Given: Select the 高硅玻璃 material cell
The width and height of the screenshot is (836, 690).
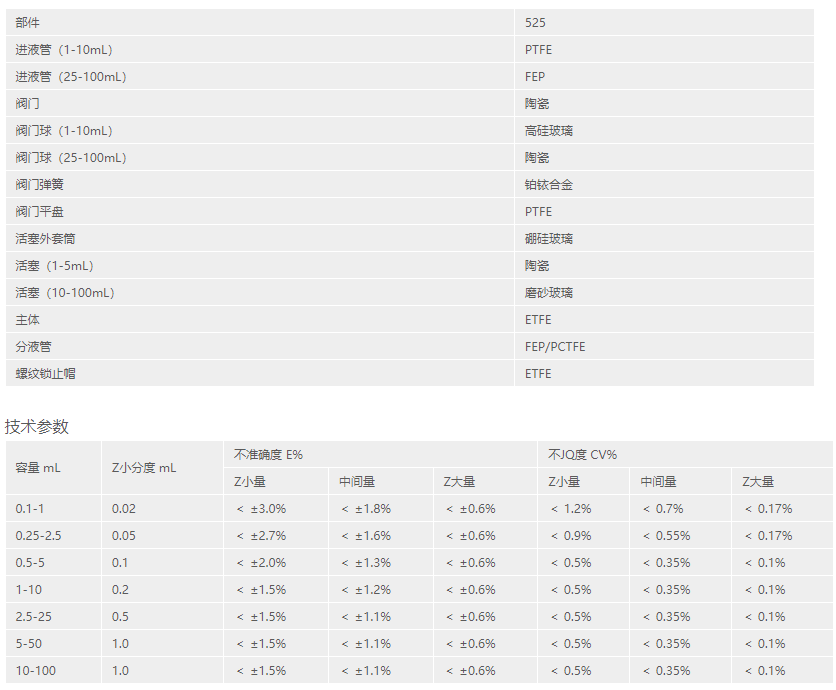Looking at the screenshot, I should (549, 130).
